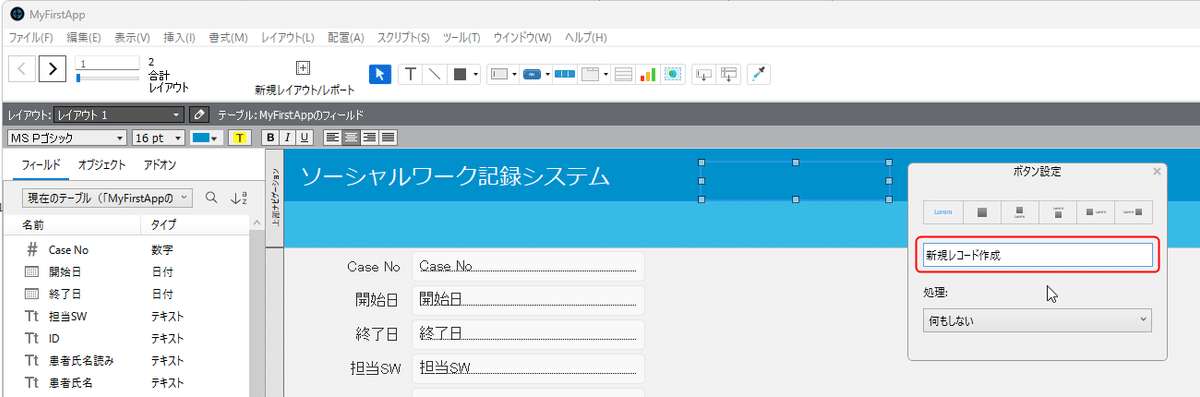Image resolution: width=1200 pixels, height=397 pixels.
Task: Select the Portal tool
Action: pos(623,74)
